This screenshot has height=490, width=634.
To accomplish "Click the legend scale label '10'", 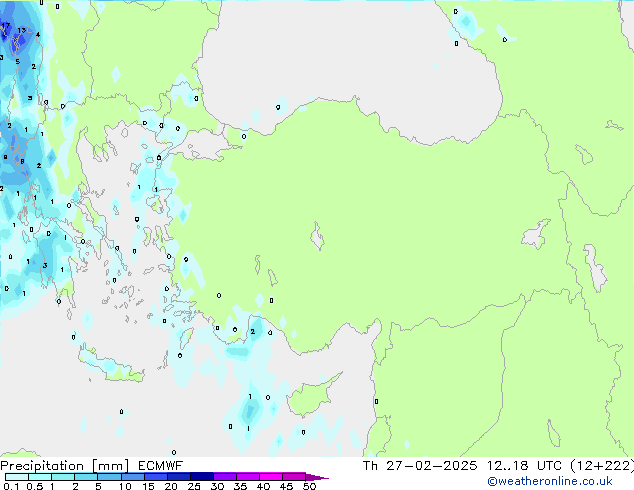I will [x=125, y=486].
